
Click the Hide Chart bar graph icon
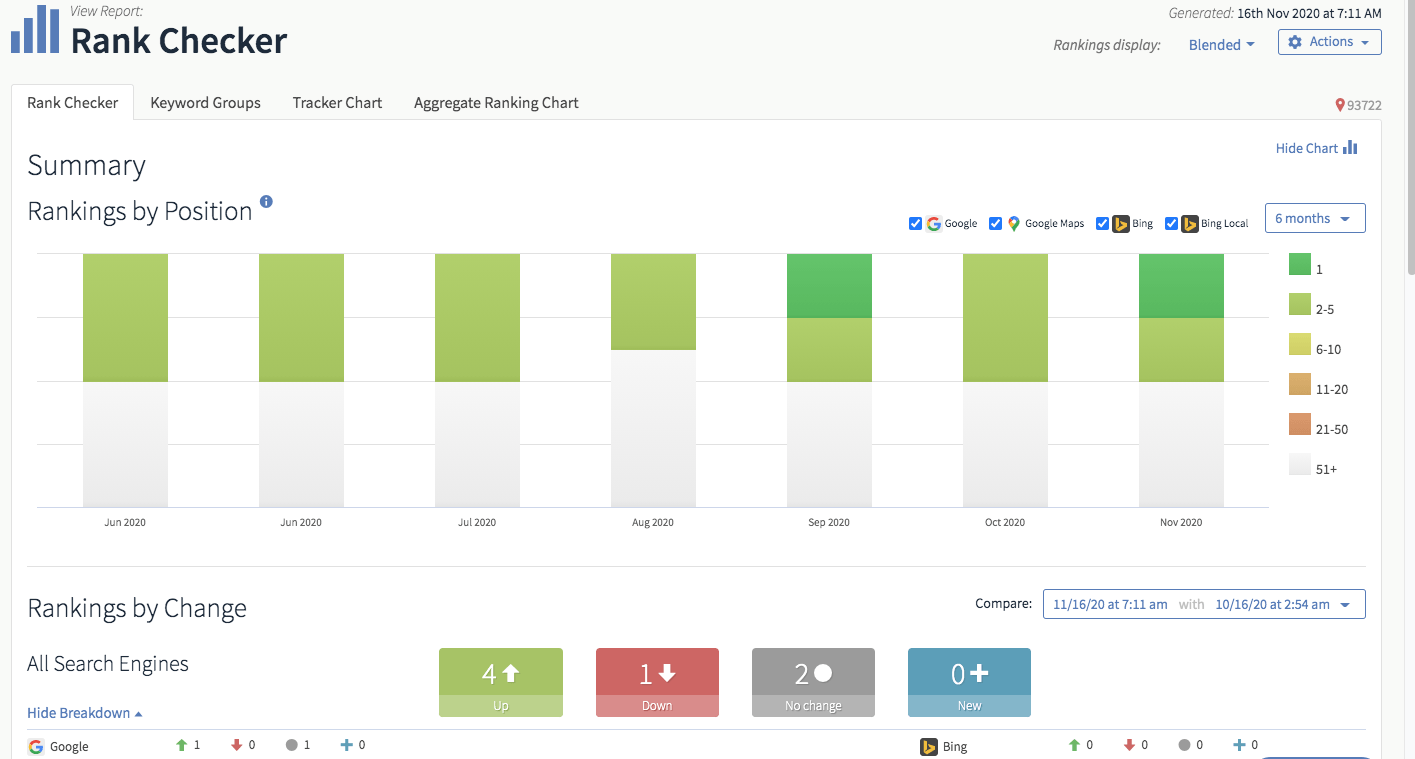(x=1350, y=148)
